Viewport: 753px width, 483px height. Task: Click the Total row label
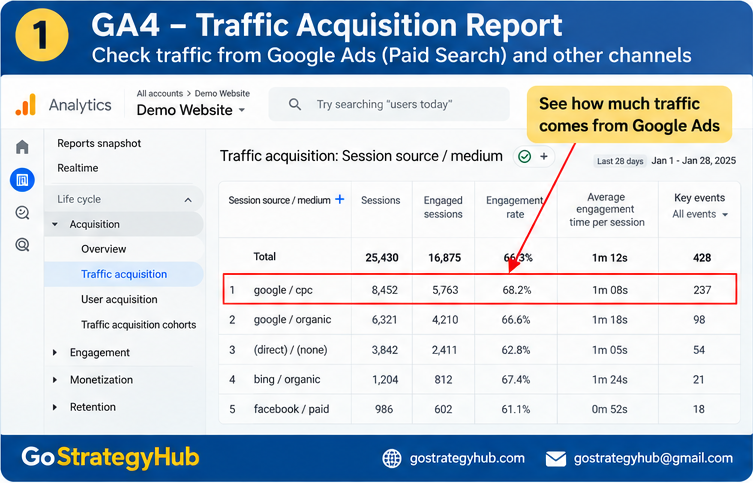pos(265,257)
